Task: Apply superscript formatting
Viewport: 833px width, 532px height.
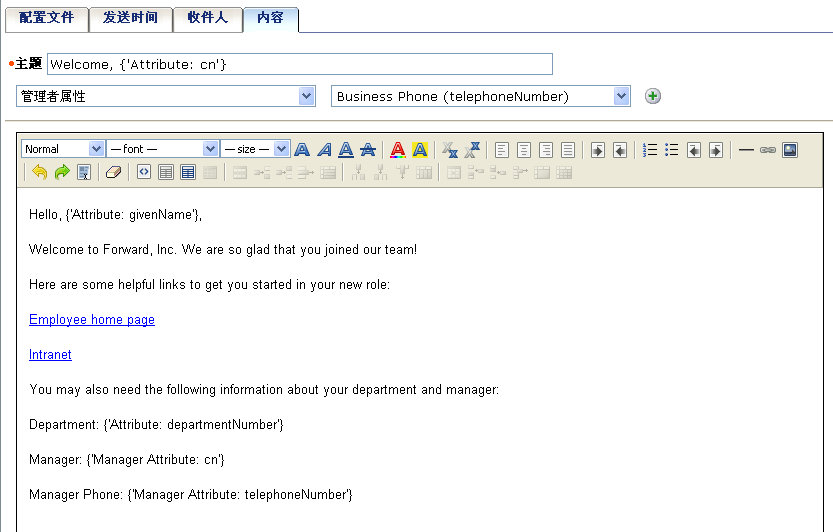Action: click(x=472, y=150)
